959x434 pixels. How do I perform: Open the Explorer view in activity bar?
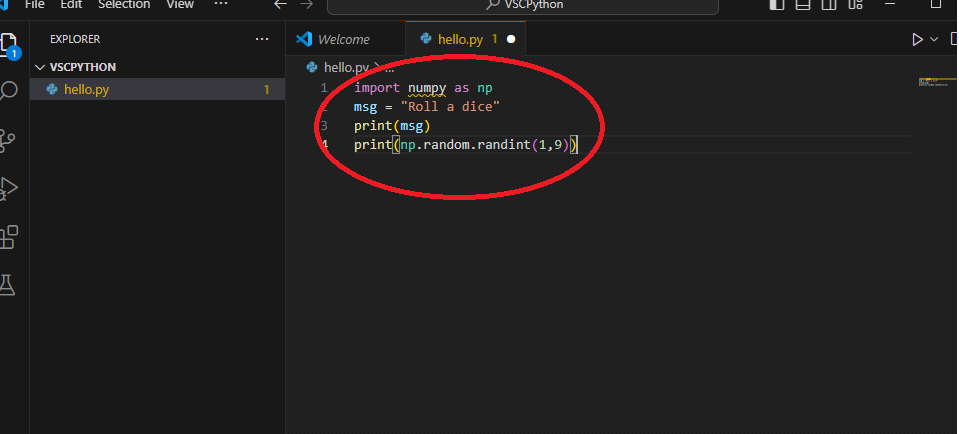(x=10, y=44)
